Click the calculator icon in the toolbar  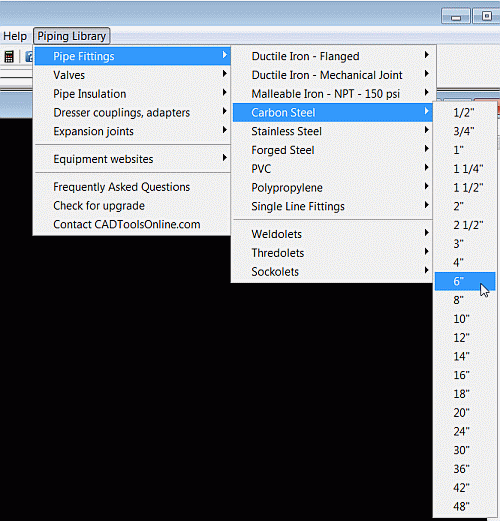(x=9, y=57)
